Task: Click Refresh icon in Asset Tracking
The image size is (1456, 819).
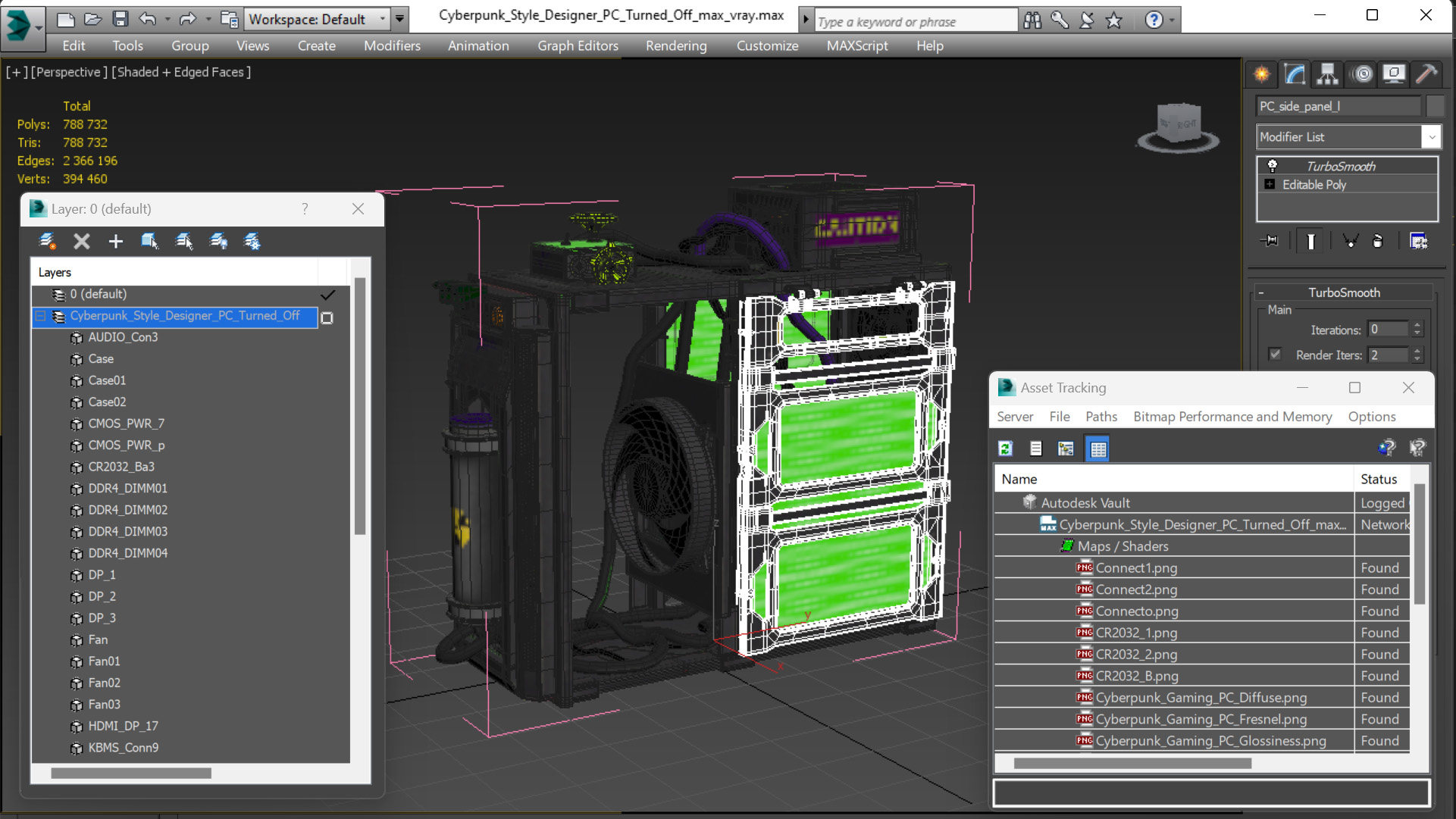Action: point(1006,449)
